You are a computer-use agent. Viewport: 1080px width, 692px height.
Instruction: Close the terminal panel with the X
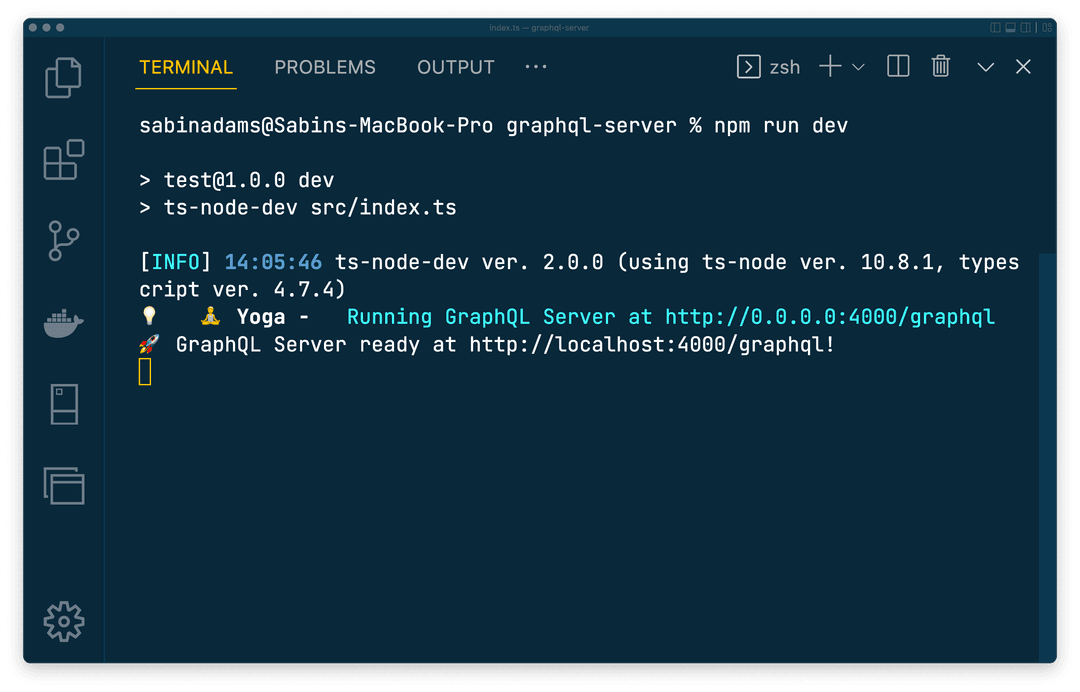tap(1023, 66)
